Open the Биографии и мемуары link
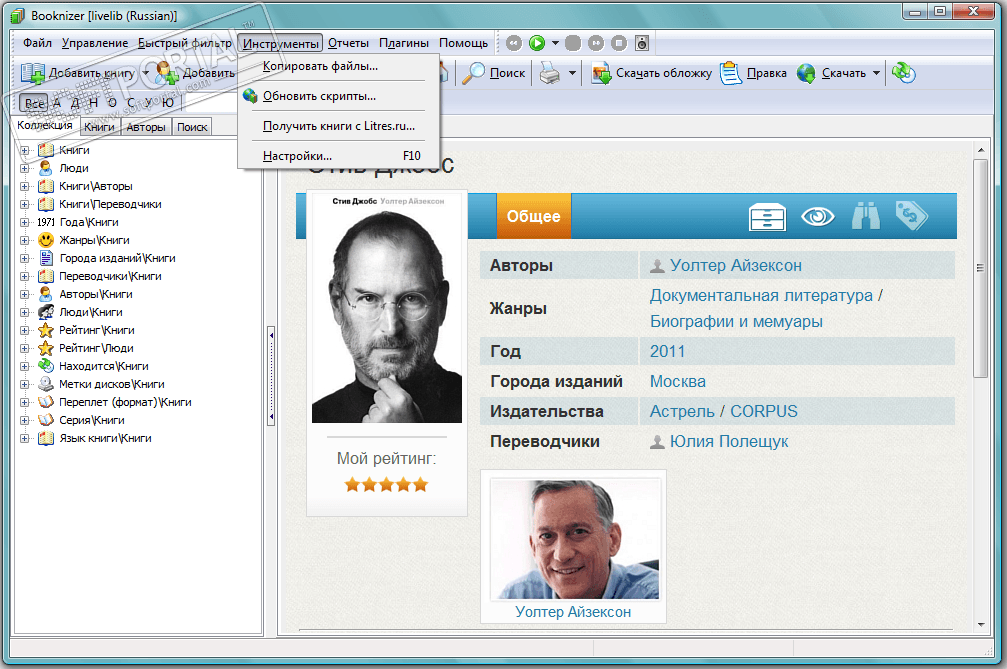The height and width of the screenshot is (669, 1007). 736,321
